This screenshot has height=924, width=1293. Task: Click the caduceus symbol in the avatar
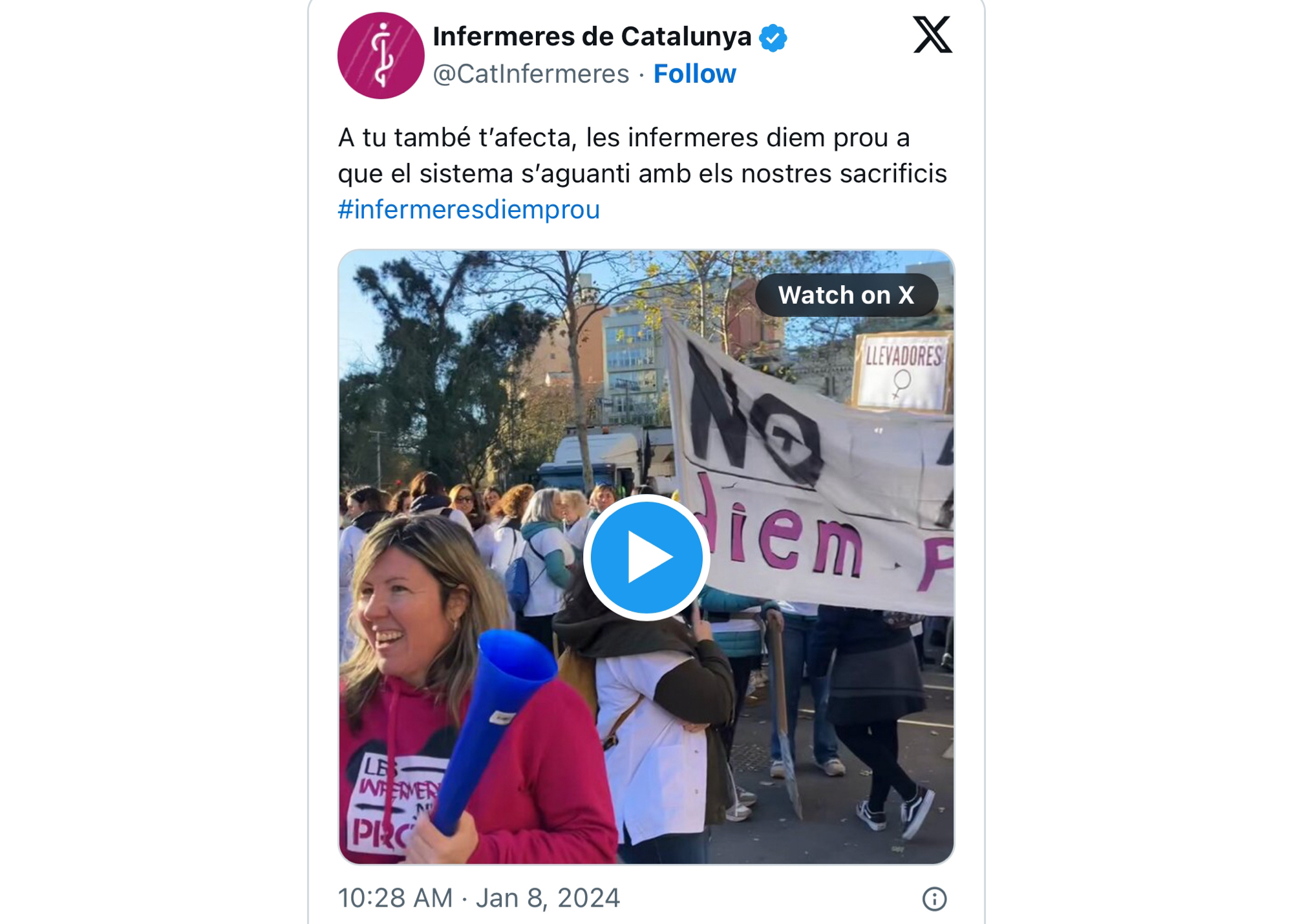tap(383, 55)
